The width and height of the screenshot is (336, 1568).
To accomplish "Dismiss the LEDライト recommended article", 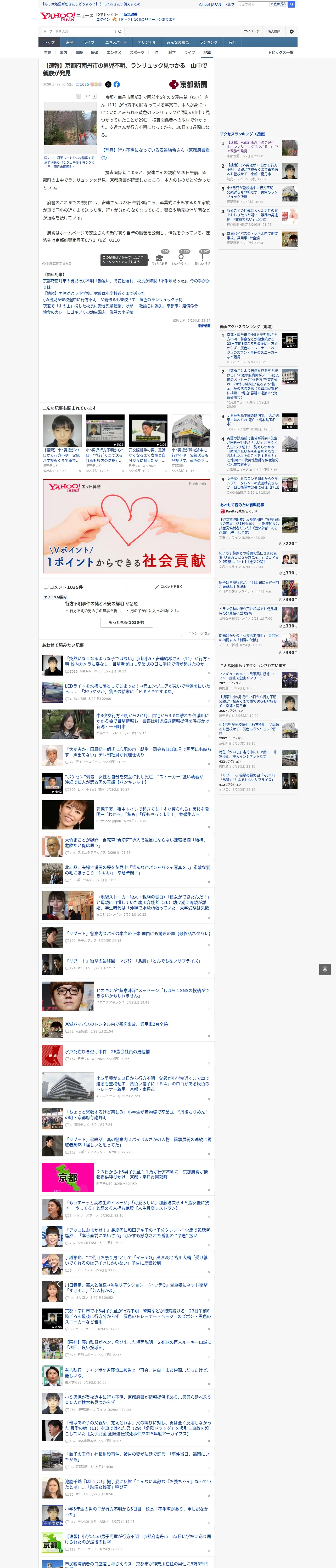I will pyautogui.click(x=209, y=701).
